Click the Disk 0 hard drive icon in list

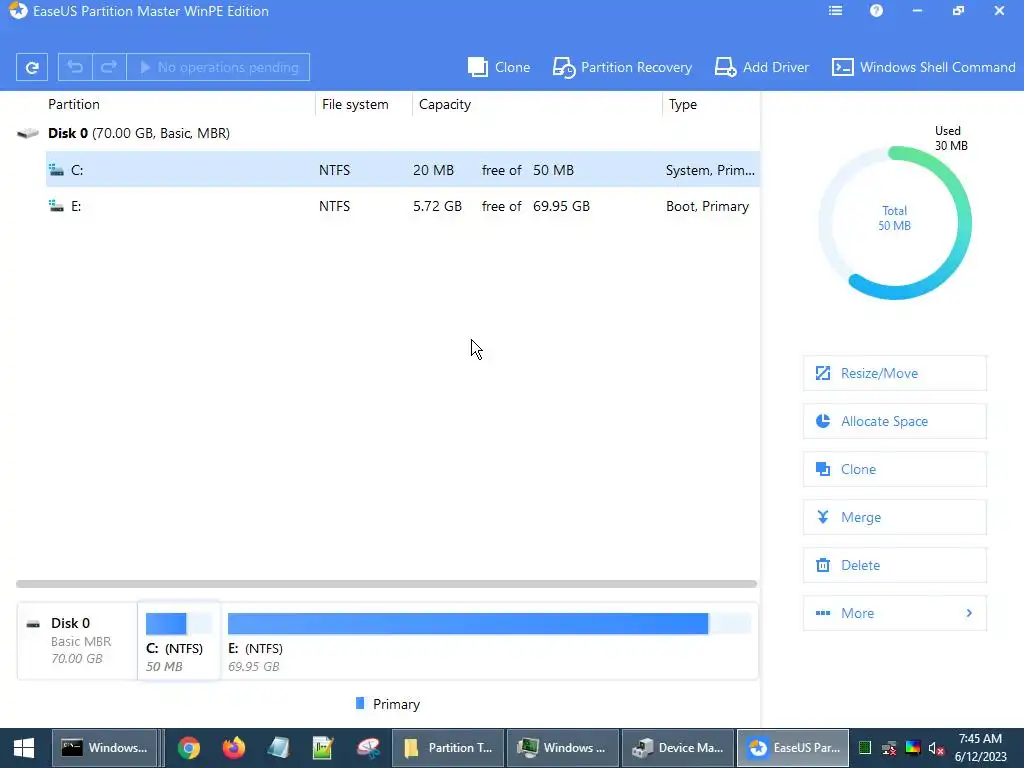(27, 133)
